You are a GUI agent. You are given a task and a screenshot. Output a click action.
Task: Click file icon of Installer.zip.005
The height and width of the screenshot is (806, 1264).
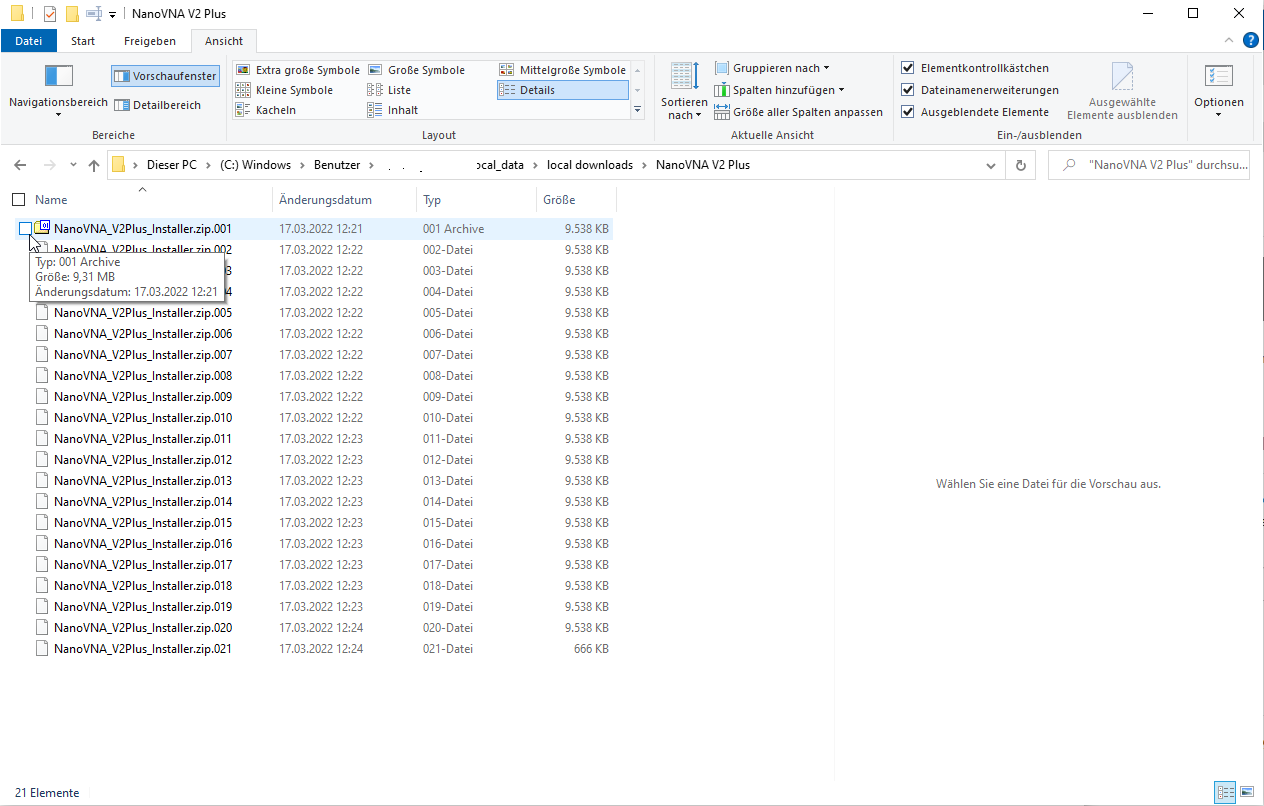(42, 313)
